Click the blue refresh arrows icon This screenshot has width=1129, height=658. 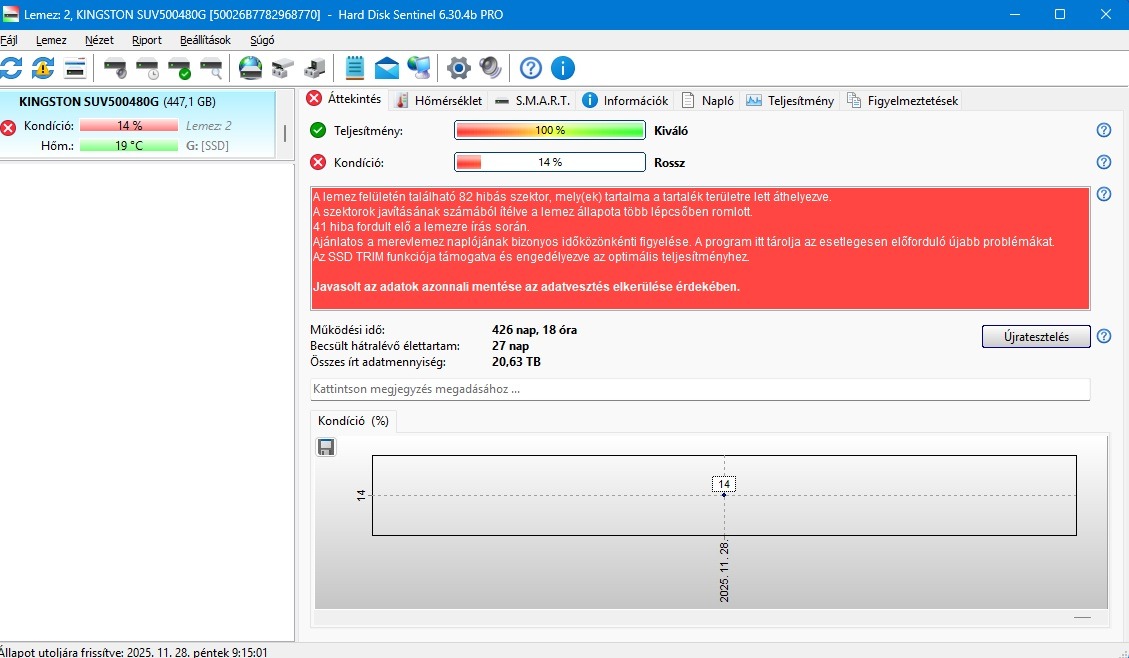pos(11,68)
